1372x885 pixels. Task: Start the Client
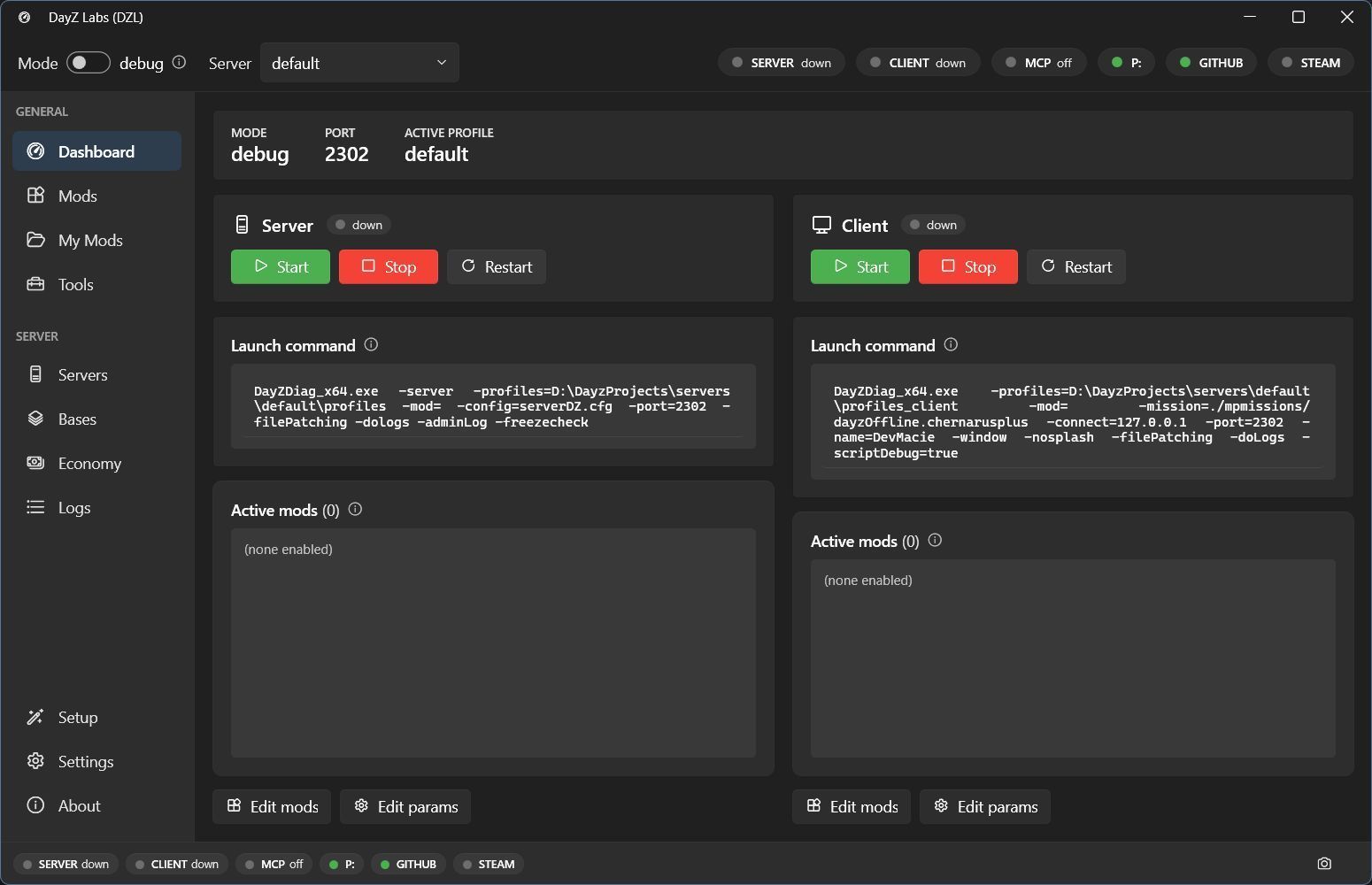point(860,266)
